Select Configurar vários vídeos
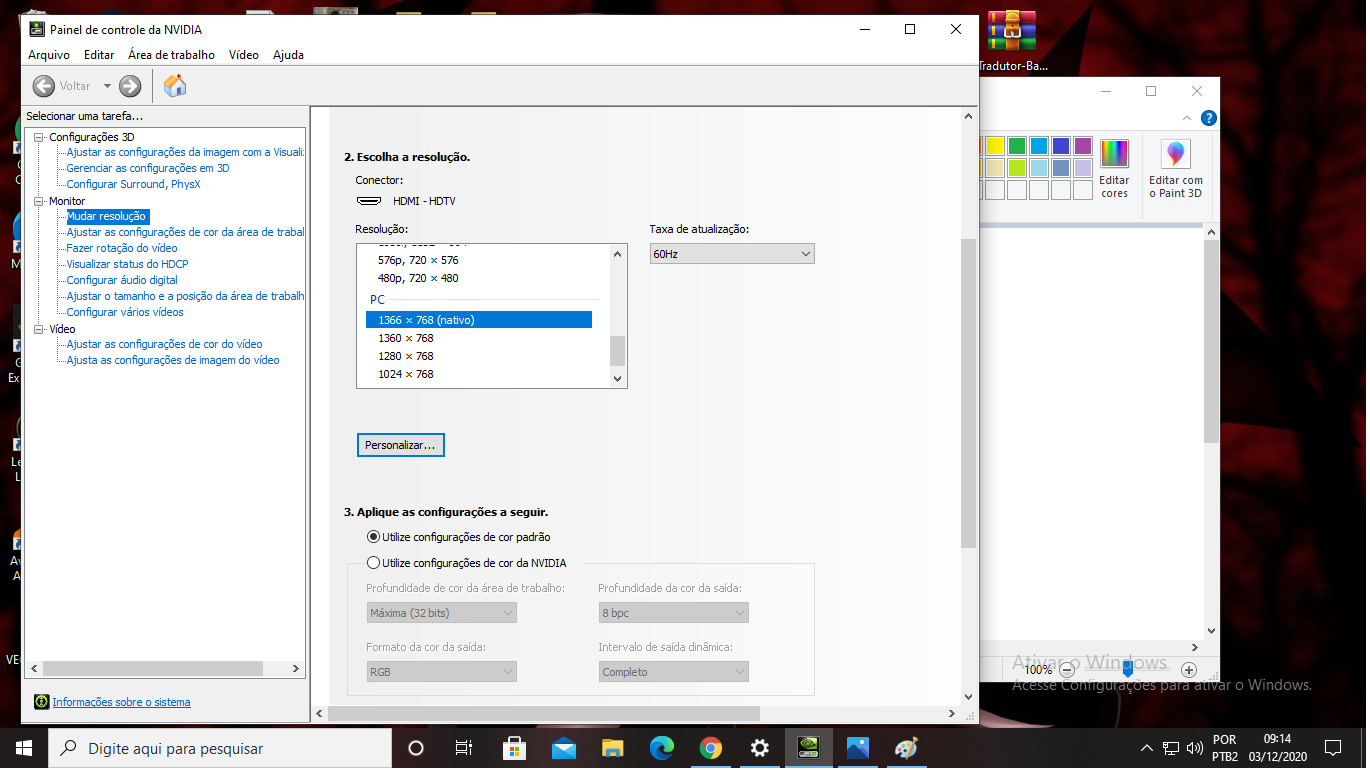This screenshot has height=770, width=1370. [125, 312]
